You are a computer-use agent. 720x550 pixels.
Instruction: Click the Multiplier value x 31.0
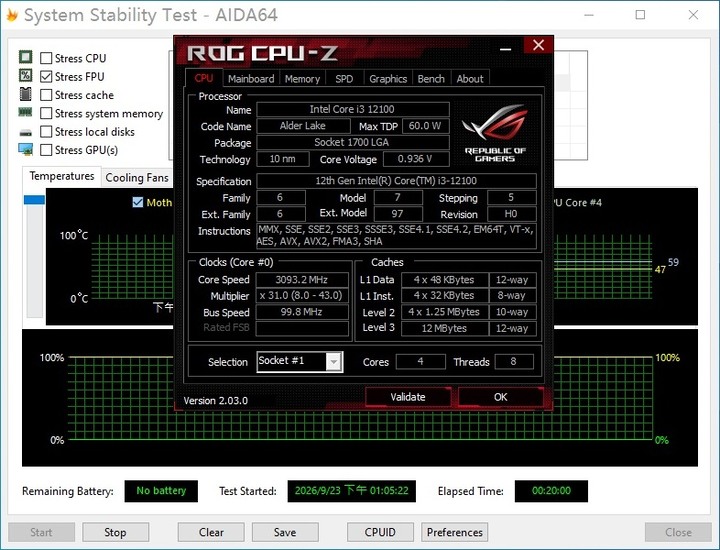click(x=302, y=295)
